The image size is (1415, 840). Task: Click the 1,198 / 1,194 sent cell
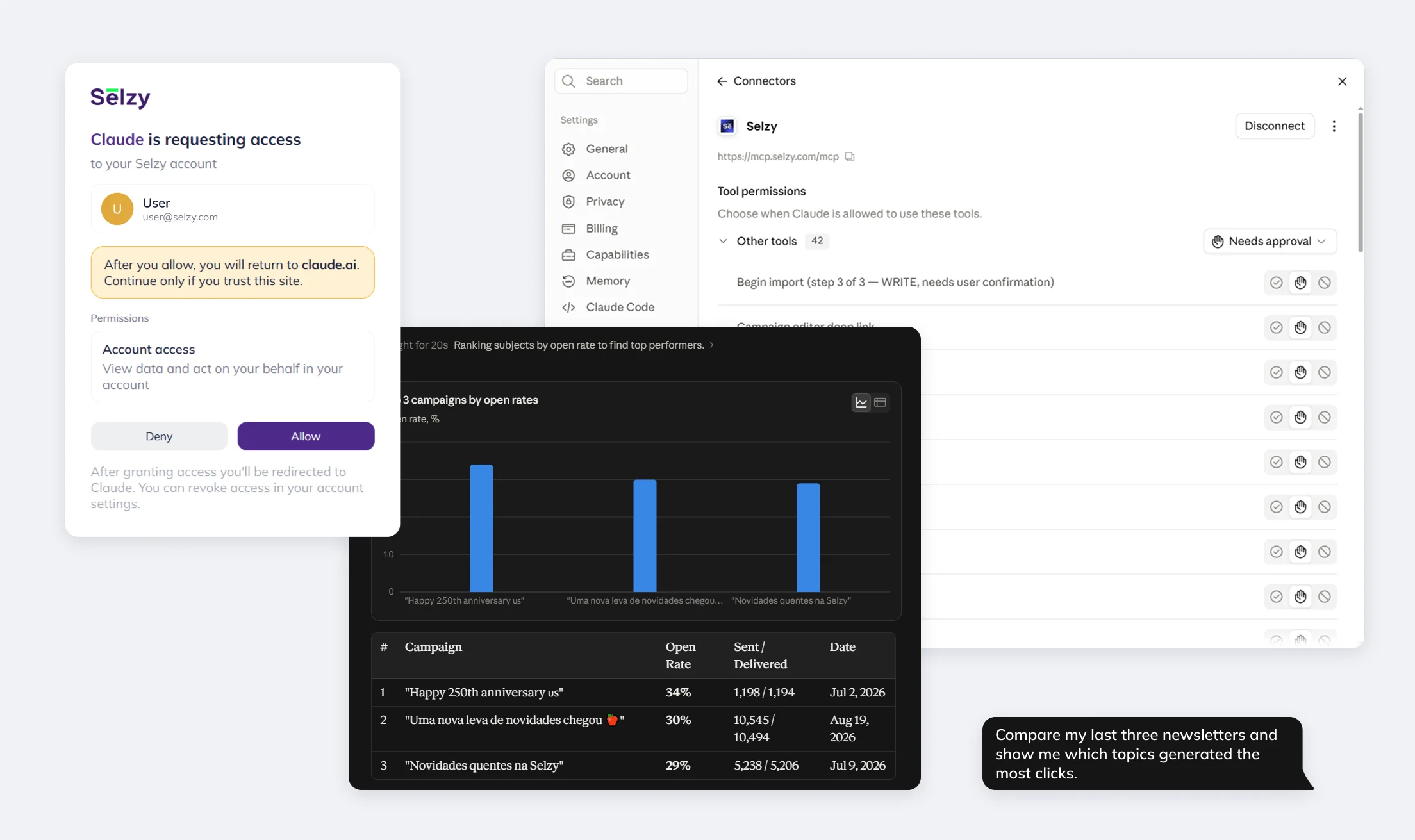pos(764,693)
